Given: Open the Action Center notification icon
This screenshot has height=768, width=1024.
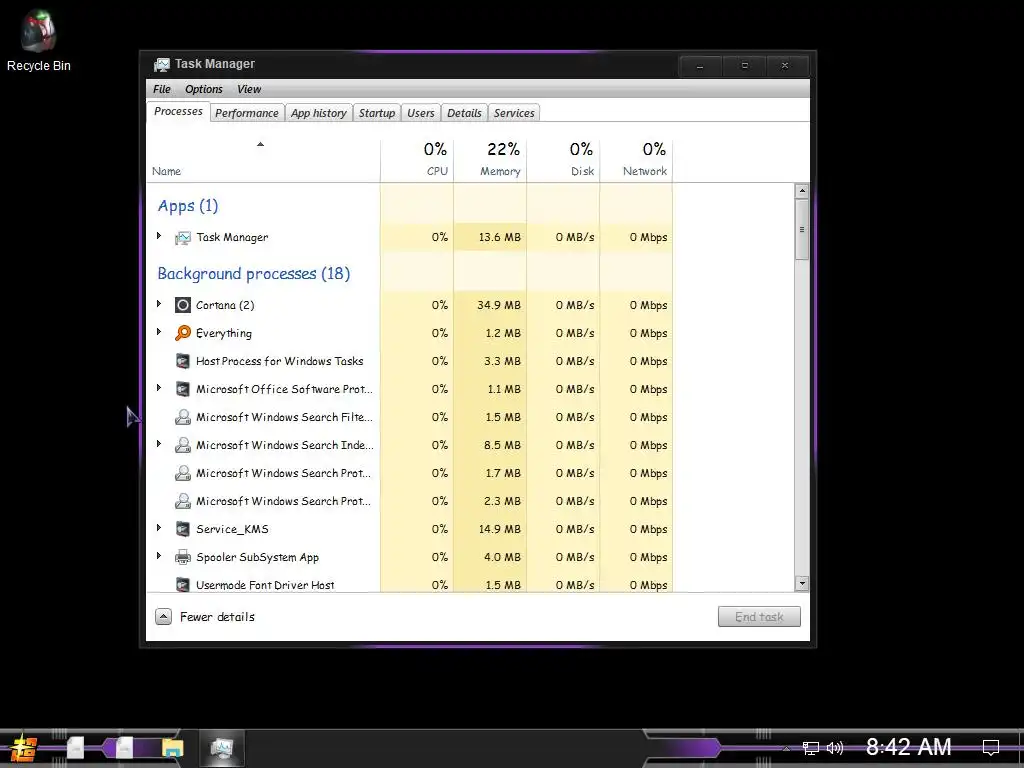Looking at the screenshot, I should [991, 747].
